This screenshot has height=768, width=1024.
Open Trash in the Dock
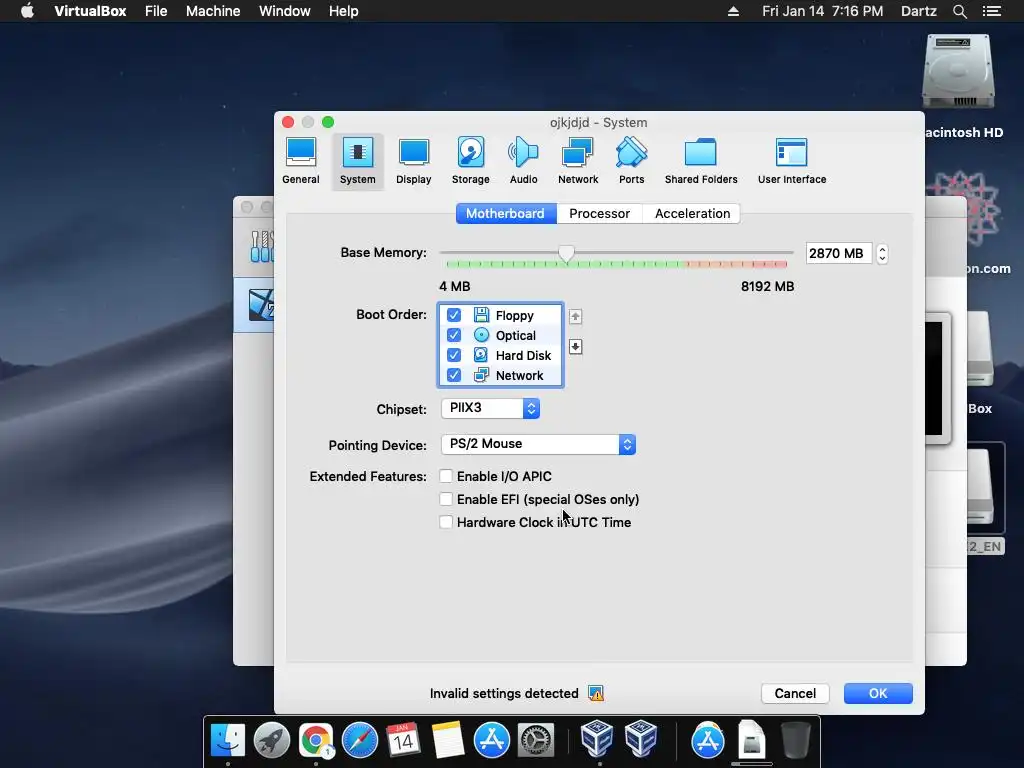tap(795, 740)
